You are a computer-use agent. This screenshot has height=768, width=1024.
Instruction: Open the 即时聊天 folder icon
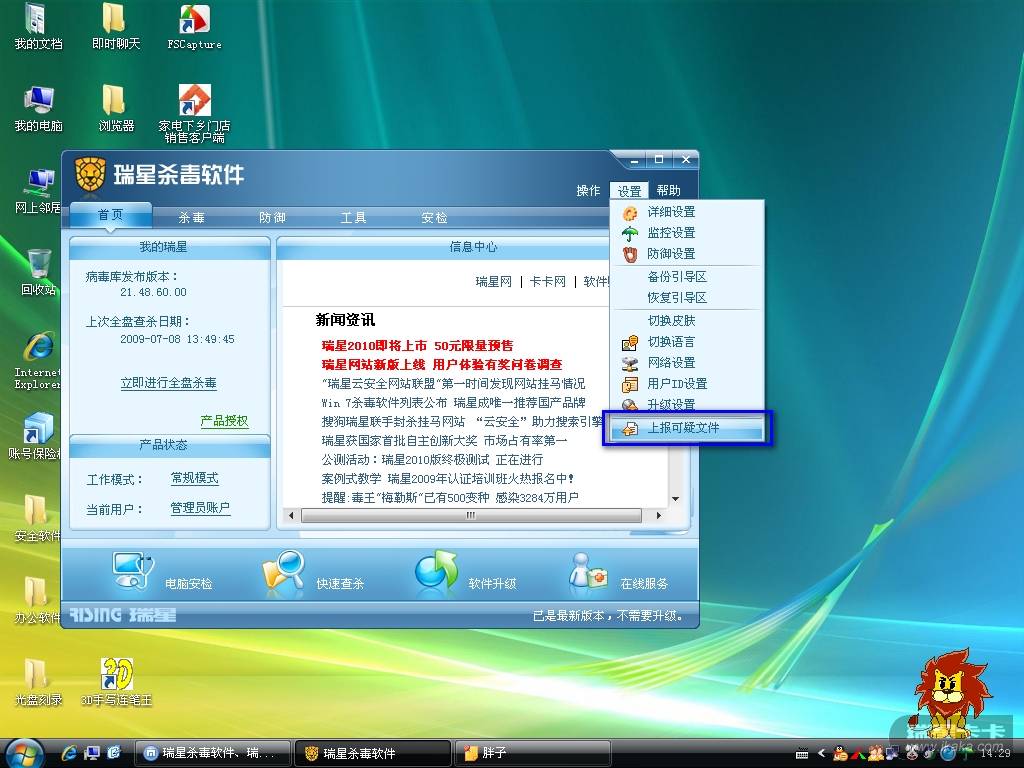click(x=116, y=26)
